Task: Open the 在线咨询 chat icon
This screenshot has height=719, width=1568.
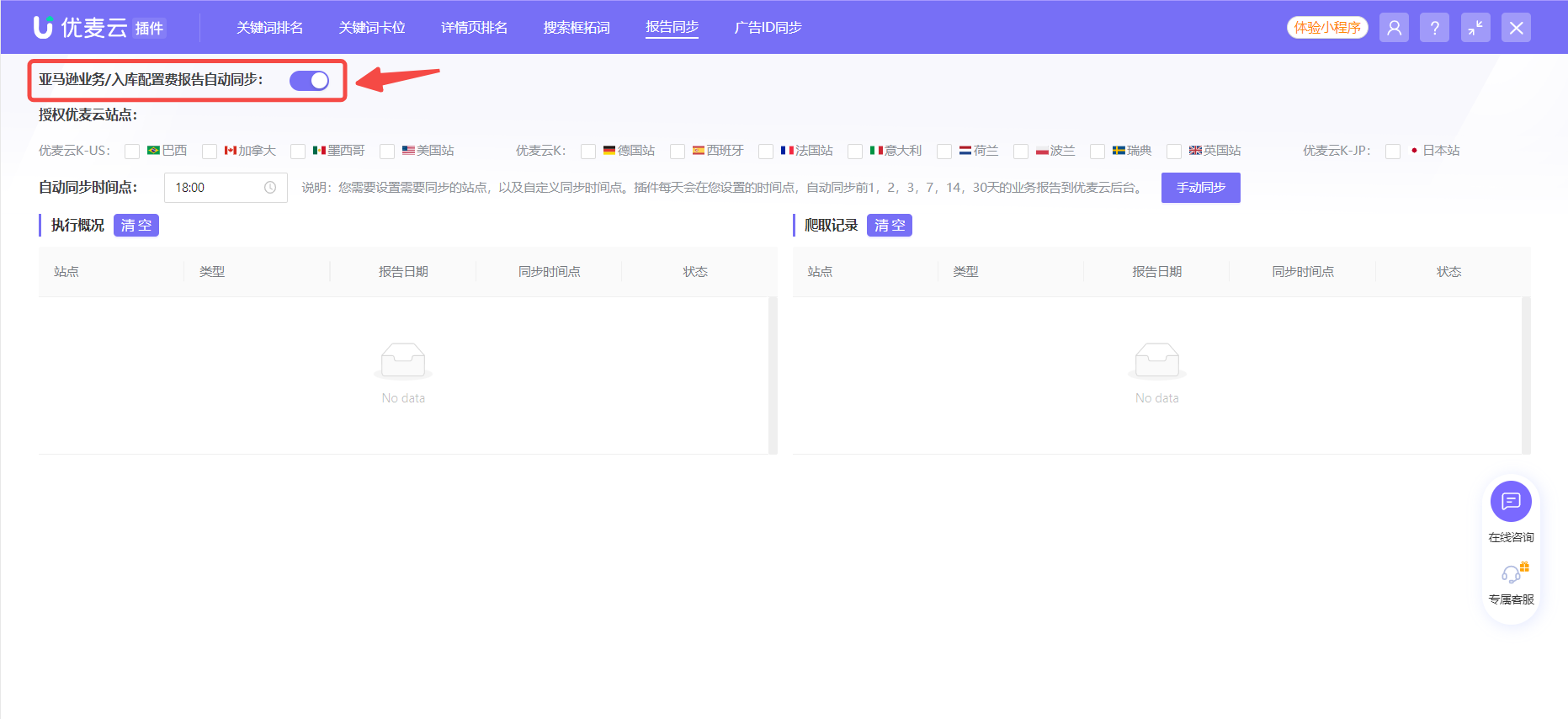Action: click(1511, 502)
